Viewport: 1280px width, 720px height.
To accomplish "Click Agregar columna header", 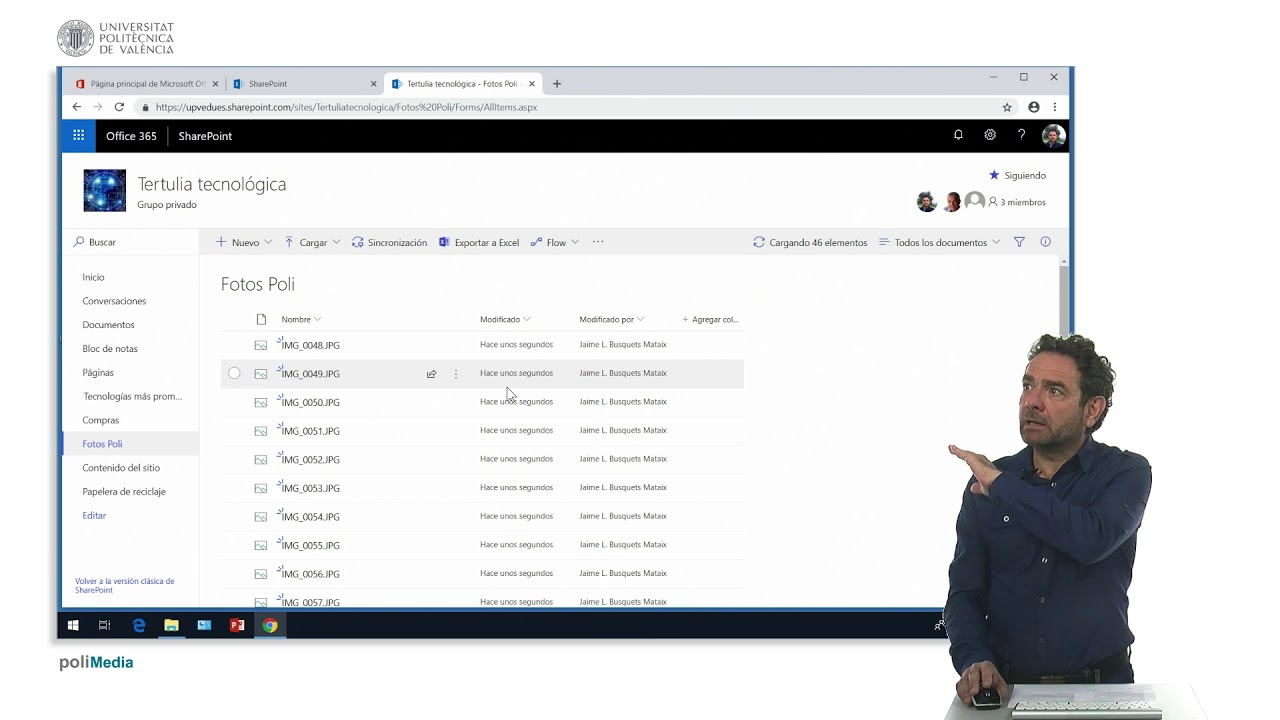I will point(710,319).
